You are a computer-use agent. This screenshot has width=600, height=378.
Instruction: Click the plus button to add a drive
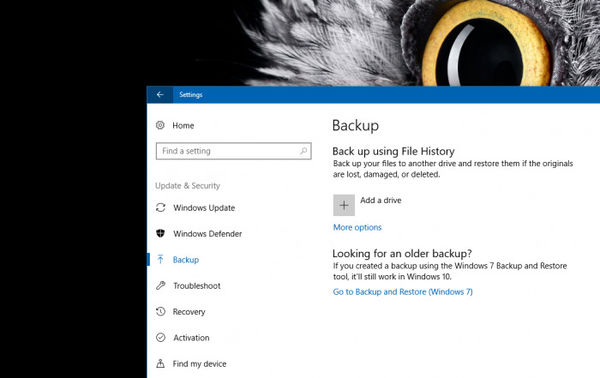tap(344, 205)
